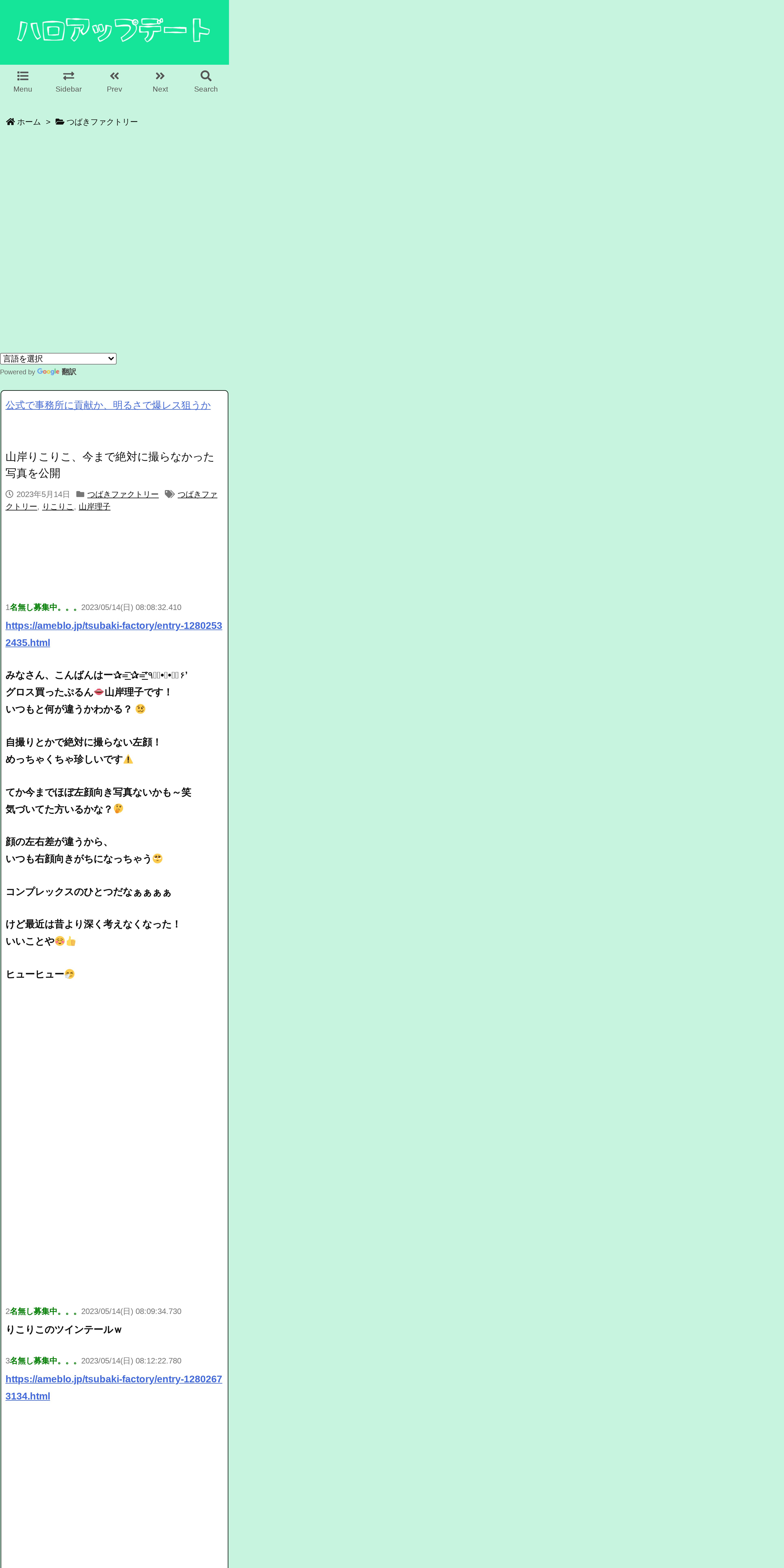Toggle the Sidebar arrows icon

[x=69, y=76]
